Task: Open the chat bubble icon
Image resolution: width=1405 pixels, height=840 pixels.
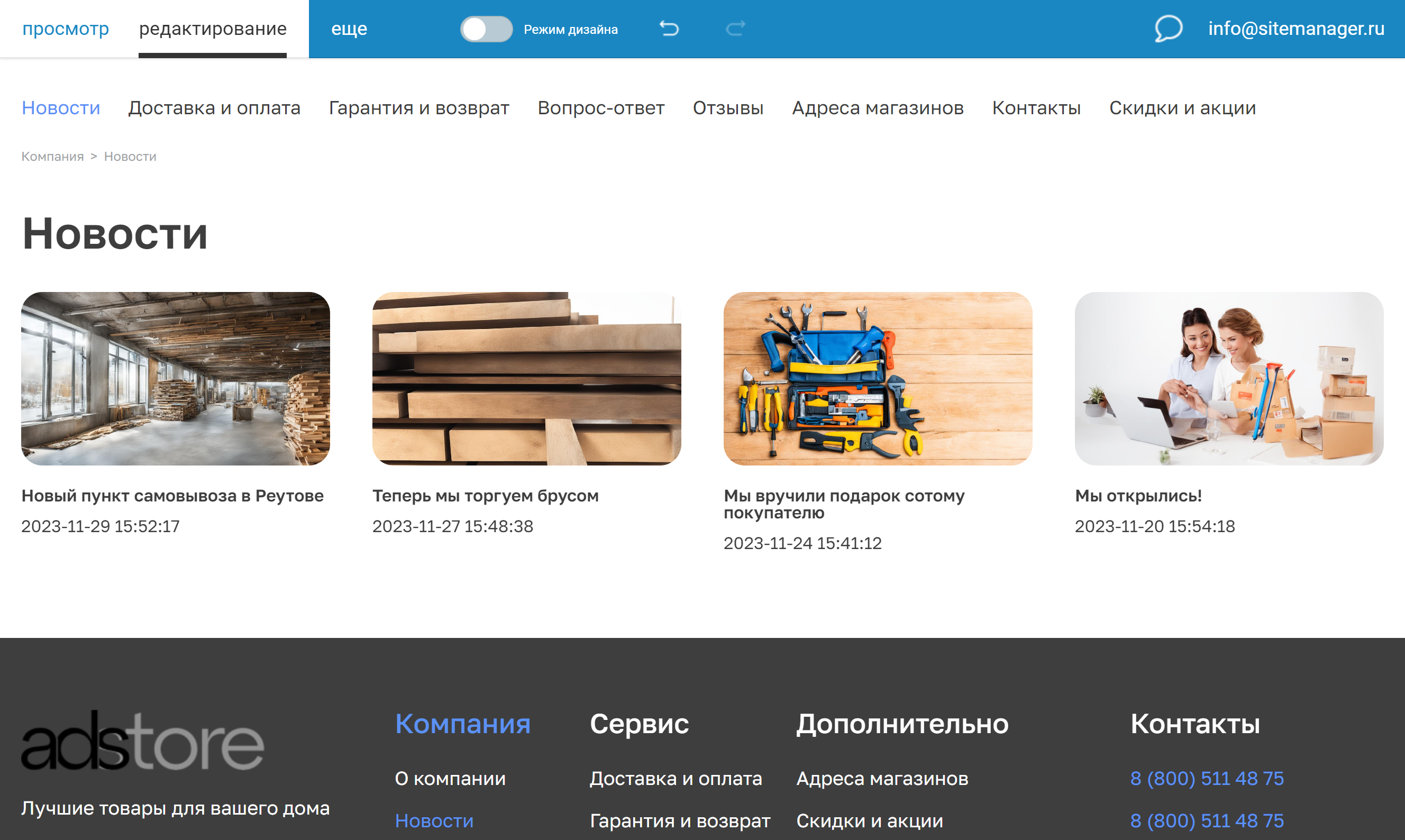Action: click(1169, 29)
